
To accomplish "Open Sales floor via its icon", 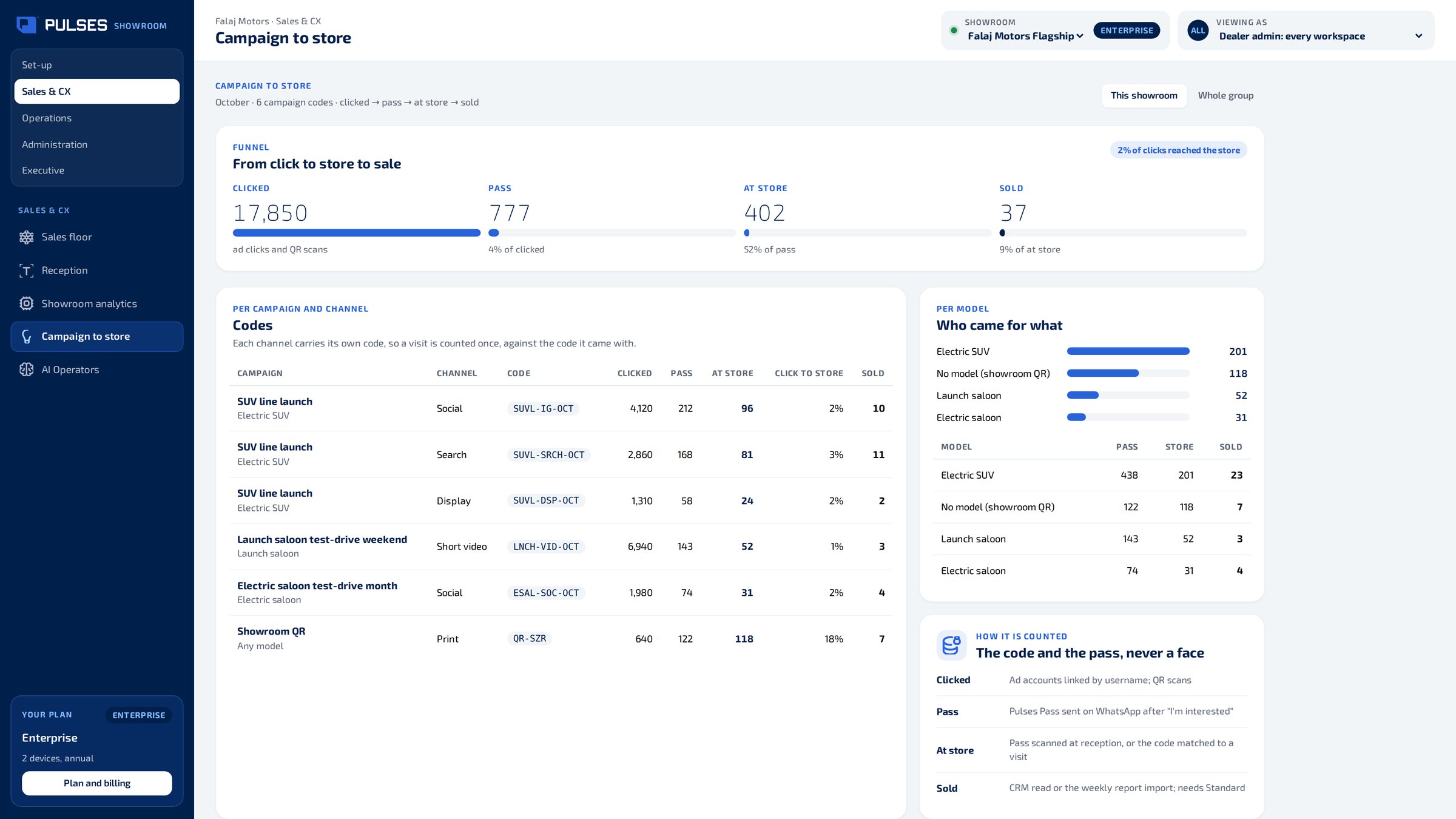I will (x=26, y=237).
